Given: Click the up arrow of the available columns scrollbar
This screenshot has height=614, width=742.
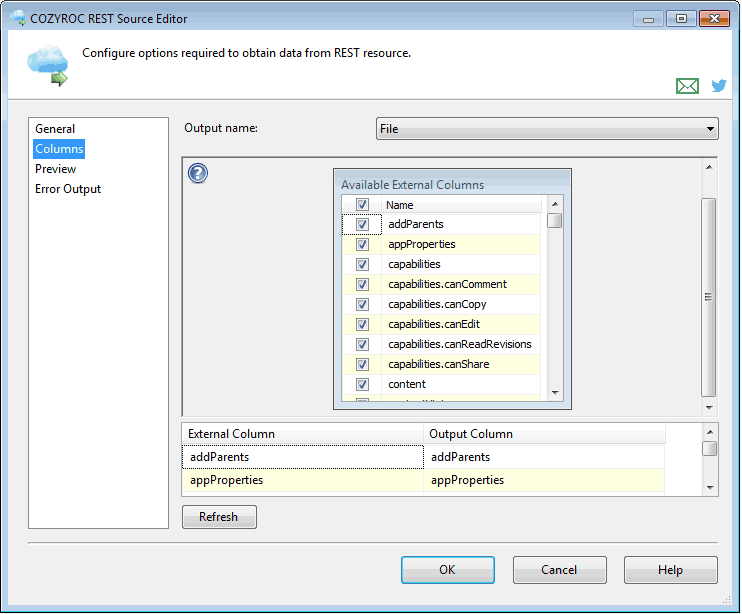Looking at the screenshot, I should pyautogui.click(x=555, y=204).
